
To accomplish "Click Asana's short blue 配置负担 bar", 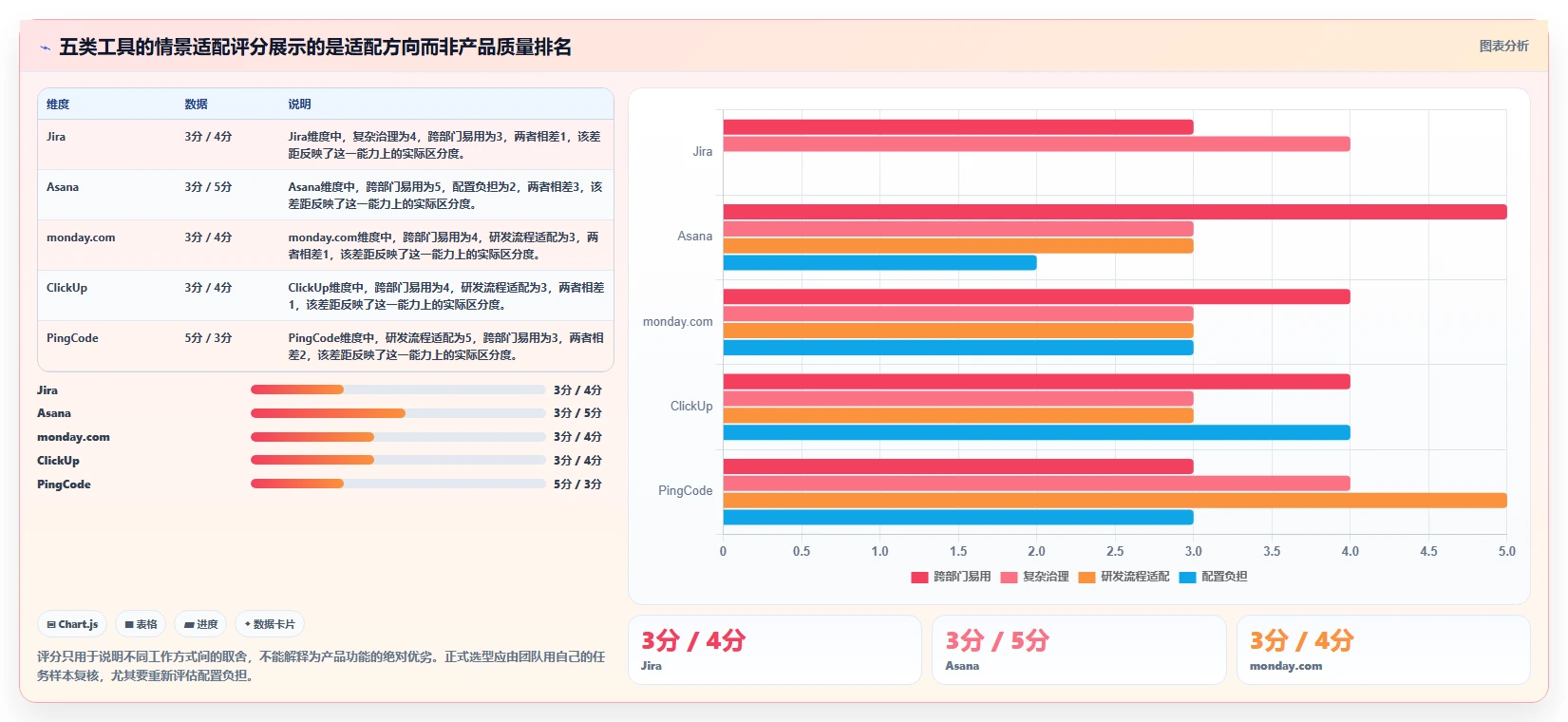I will (880, 263).
